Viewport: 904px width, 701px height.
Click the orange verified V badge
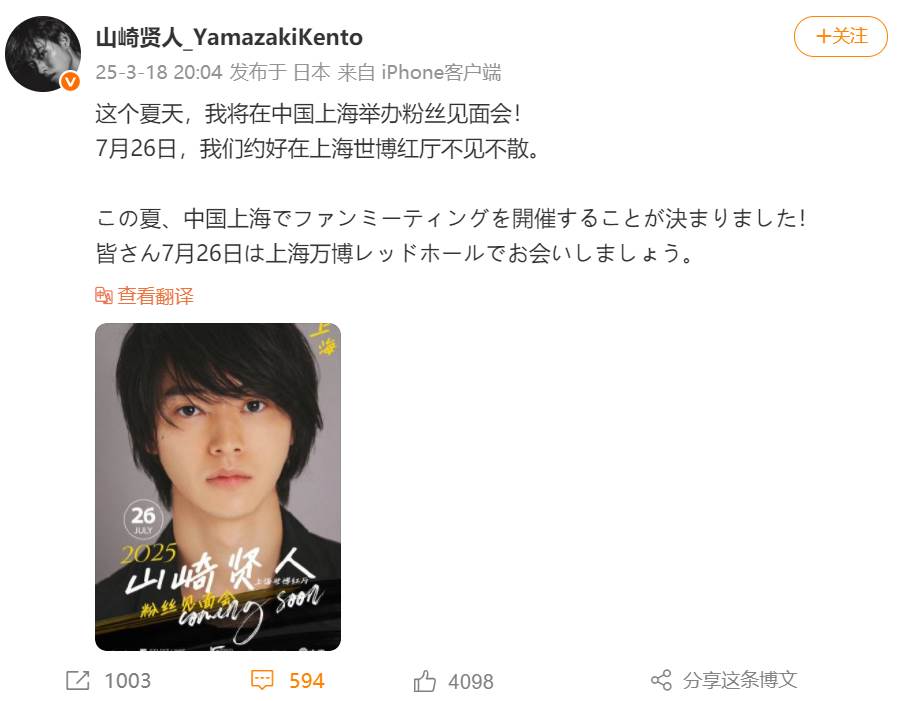[70, 82]
